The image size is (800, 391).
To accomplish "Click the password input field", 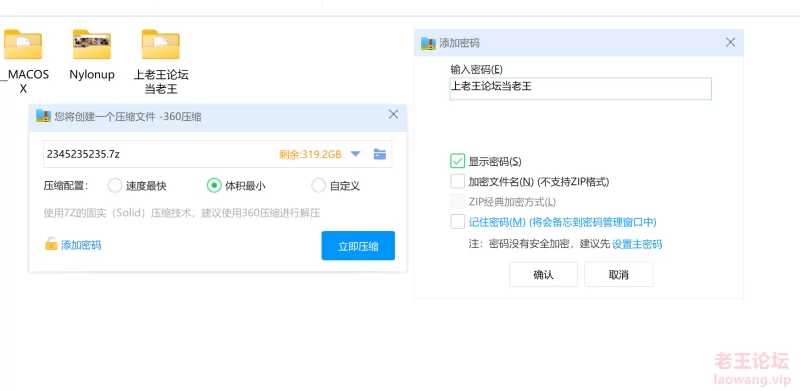I will click(581, 89).
